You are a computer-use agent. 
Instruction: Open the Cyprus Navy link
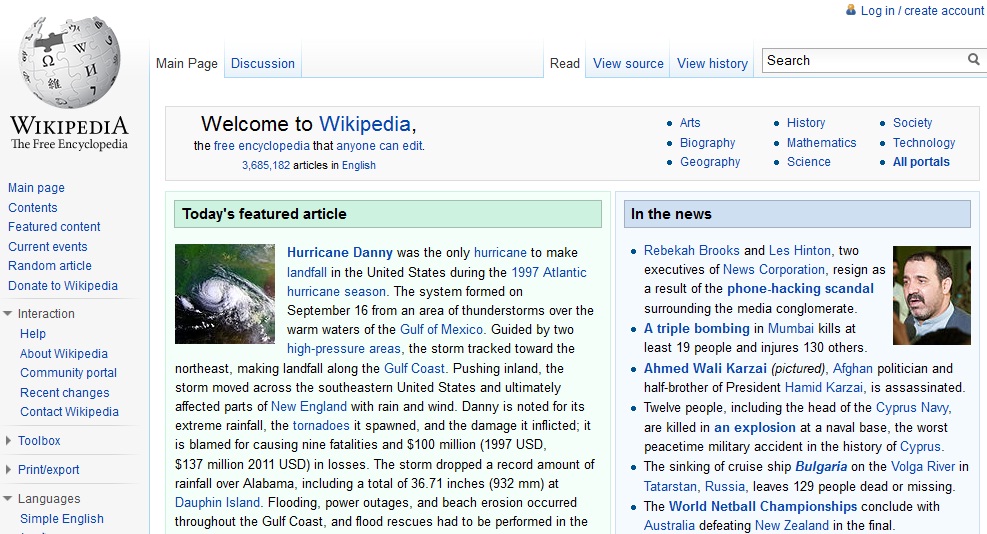[912, 408]
